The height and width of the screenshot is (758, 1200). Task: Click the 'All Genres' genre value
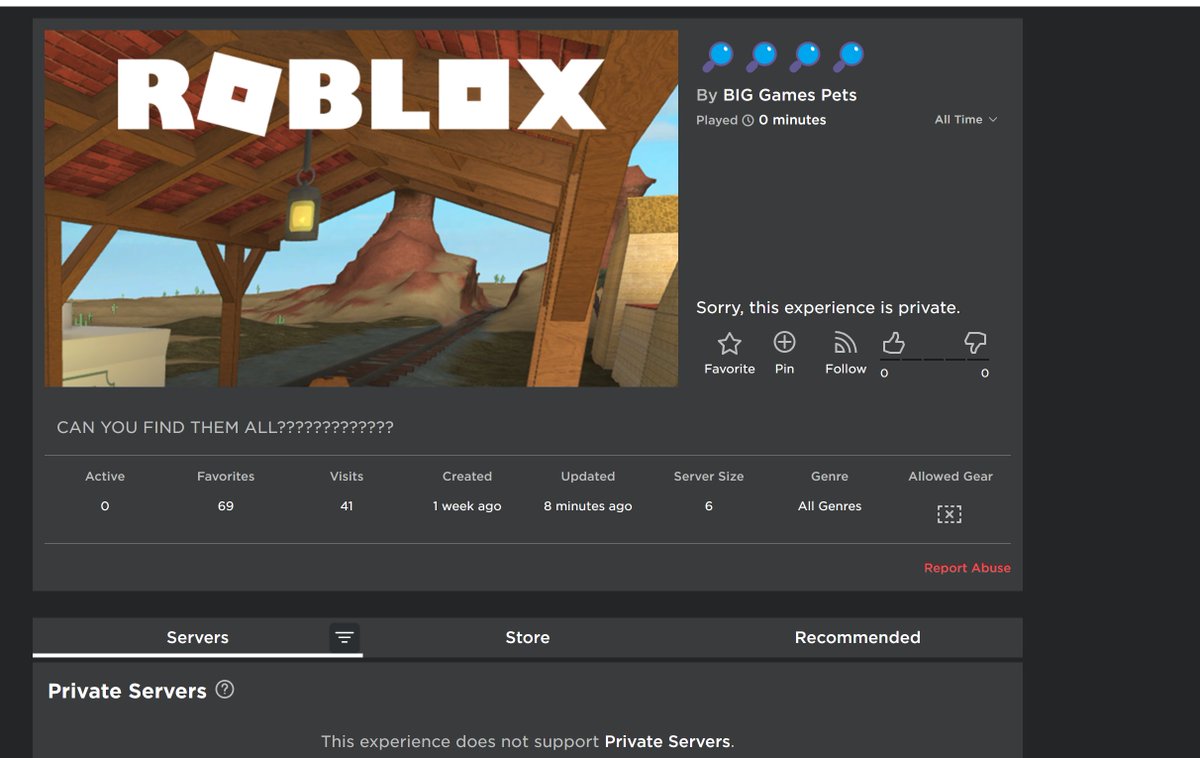830,506
